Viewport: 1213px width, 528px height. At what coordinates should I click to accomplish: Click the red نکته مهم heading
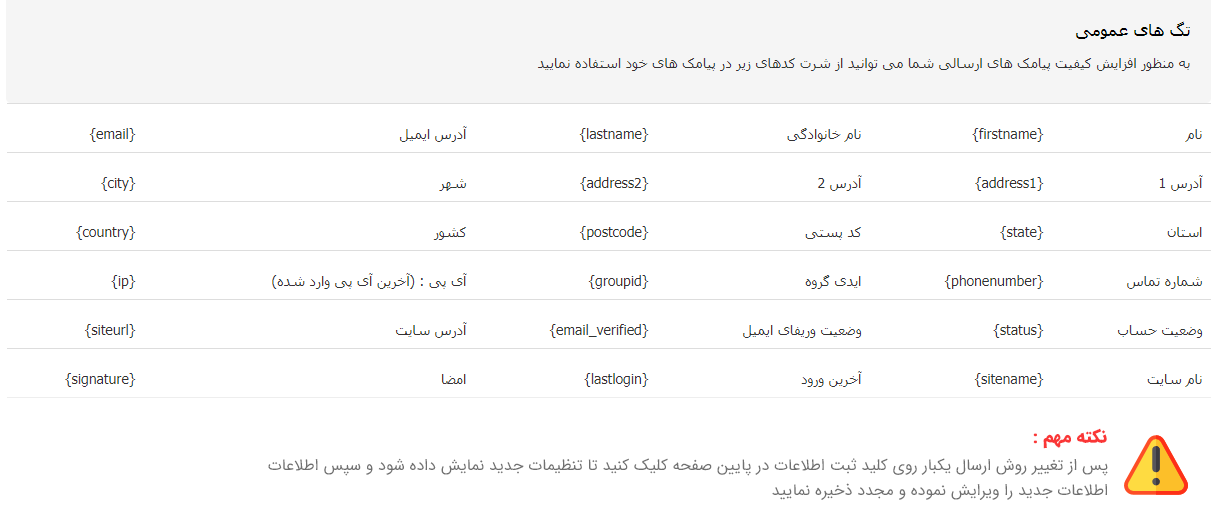click(x=1069, y=438)
